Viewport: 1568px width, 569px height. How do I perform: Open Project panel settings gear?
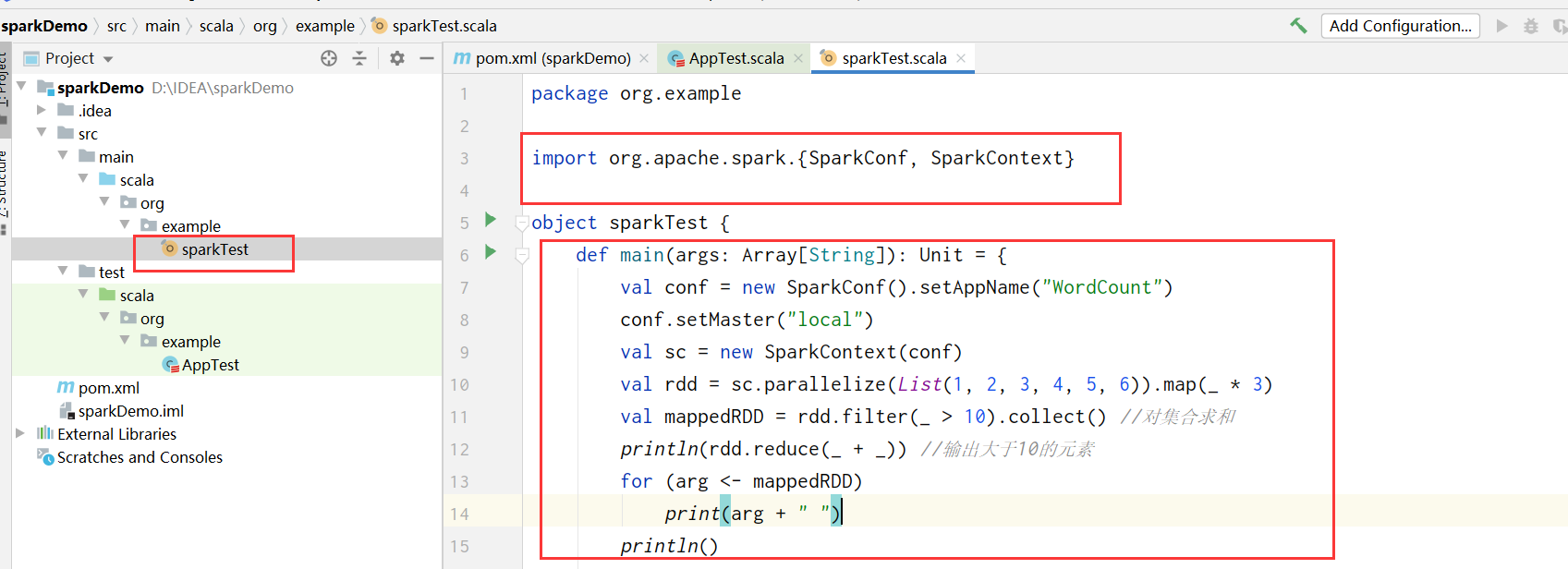[397, 58]
